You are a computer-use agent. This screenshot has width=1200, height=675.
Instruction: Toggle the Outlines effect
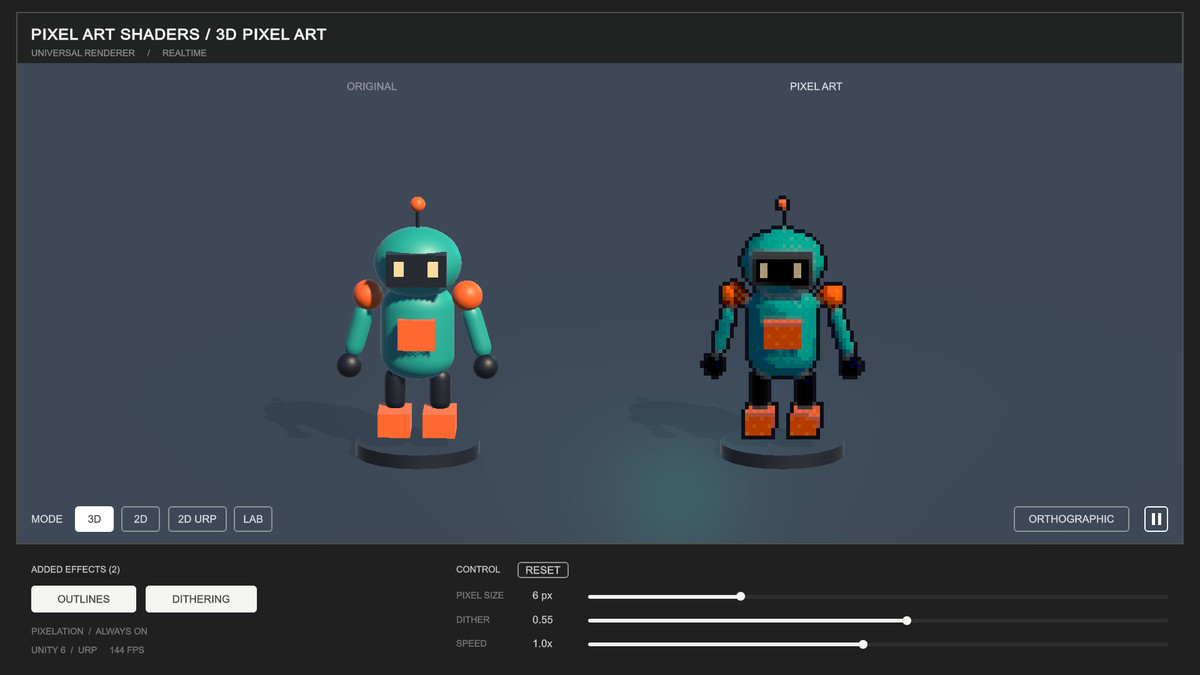coord(84,599)
